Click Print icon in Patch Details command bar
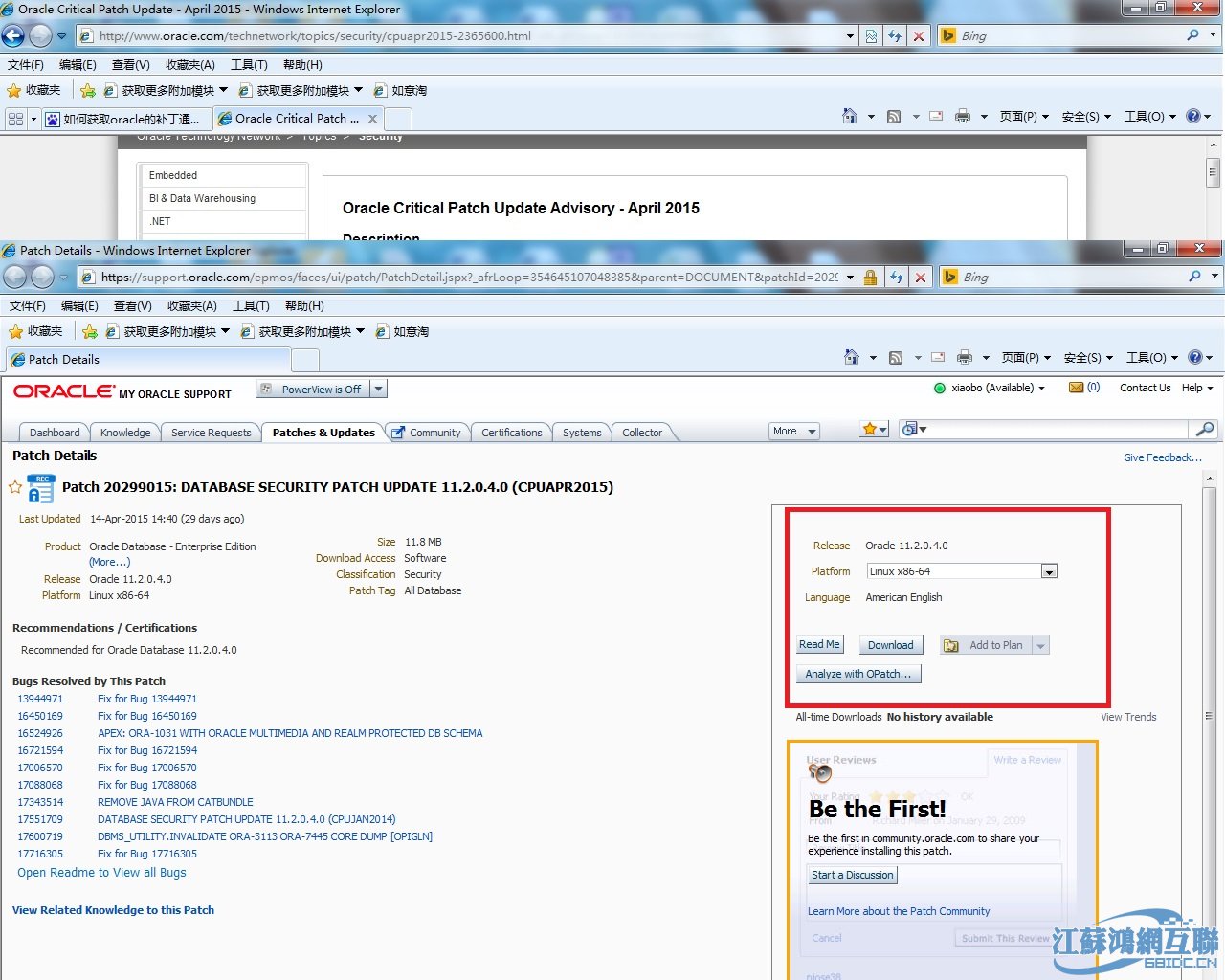This screenshot has height=980, width=1225. coord(965,358)
